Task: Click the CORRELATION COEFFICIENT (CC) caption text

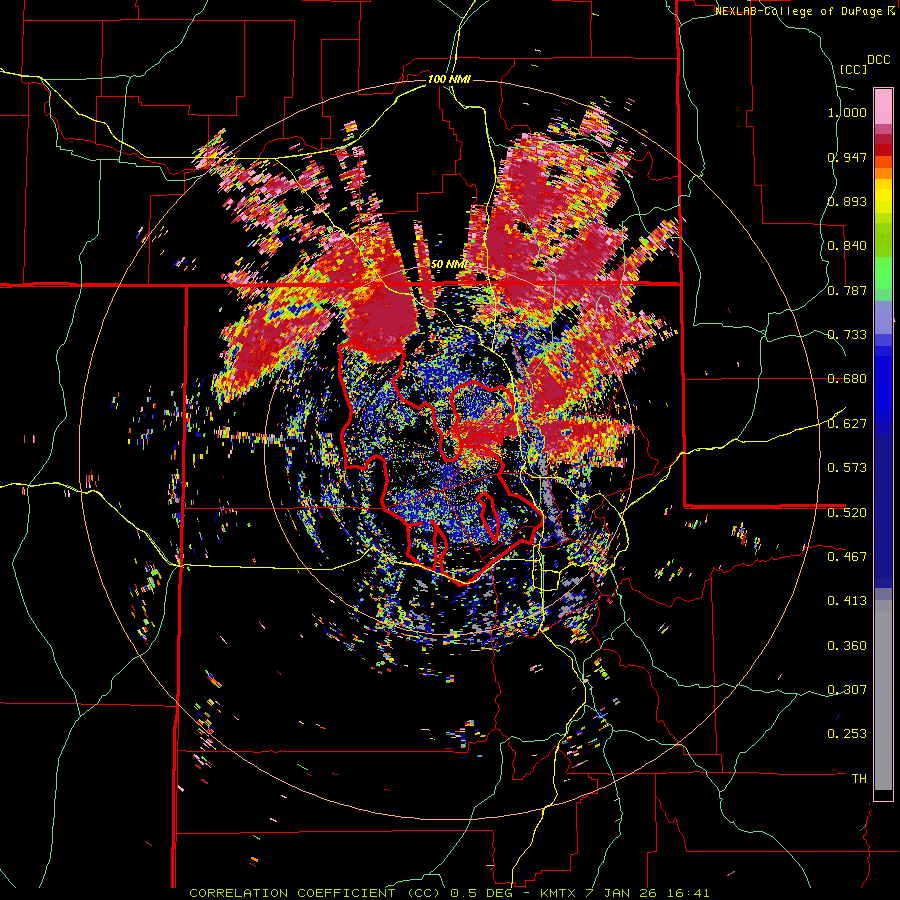Action: tap(315, 893)
